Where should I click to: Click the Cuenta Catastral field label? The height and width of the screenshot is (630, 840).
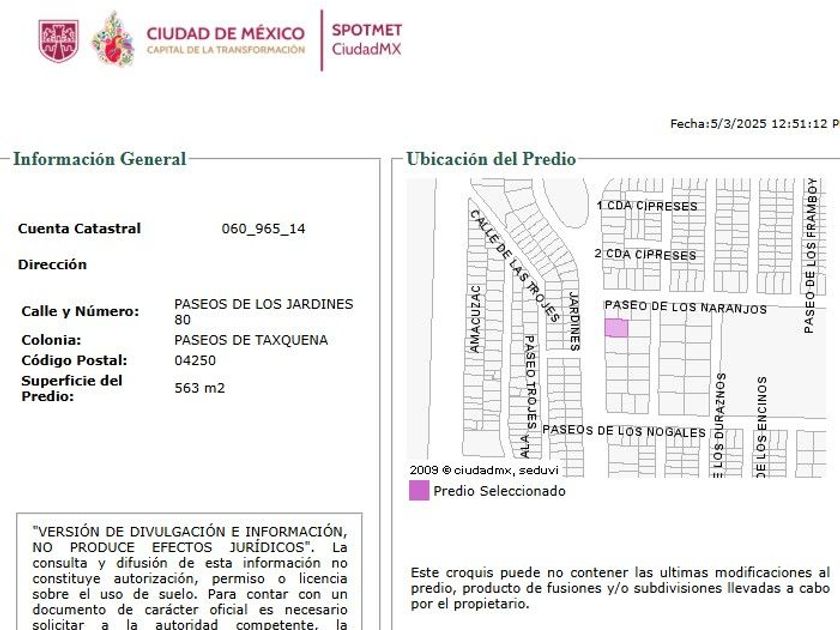(x=79, y=229)
